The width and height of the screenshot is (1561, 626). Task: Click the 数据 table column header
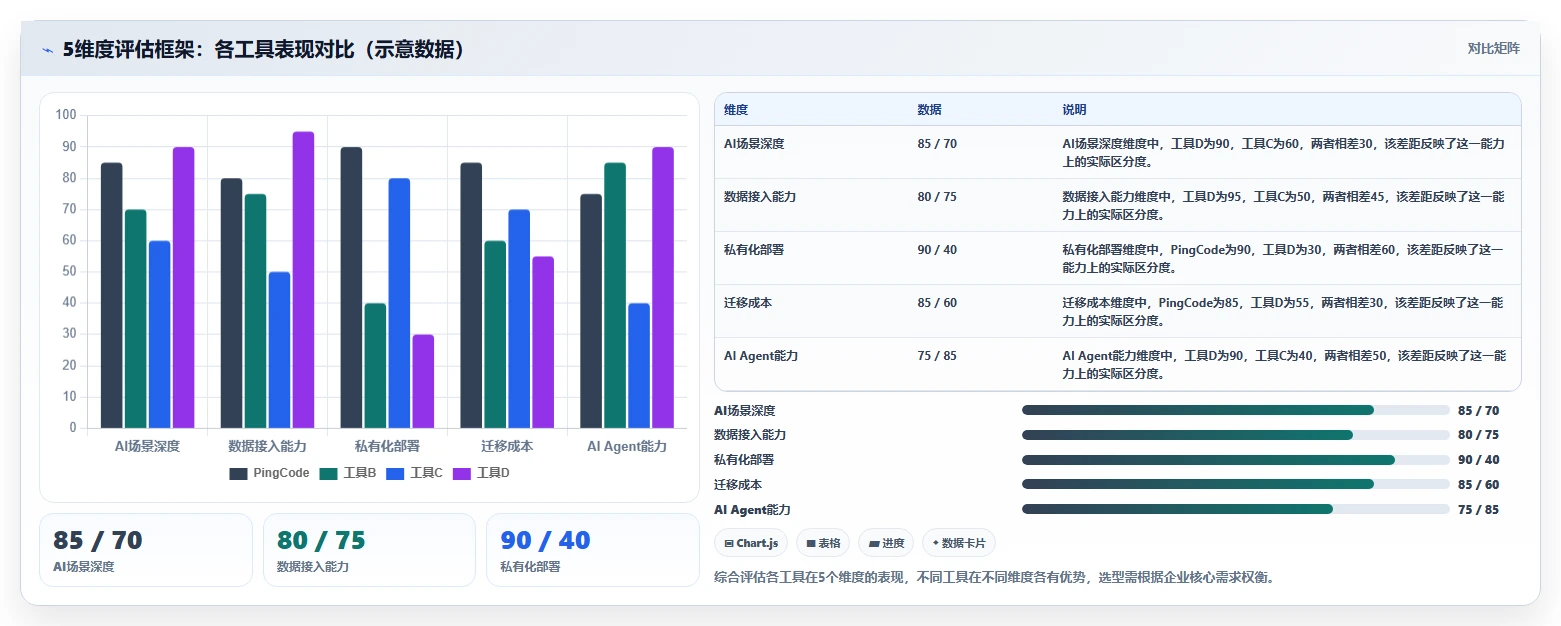click(x=929, y=110)
